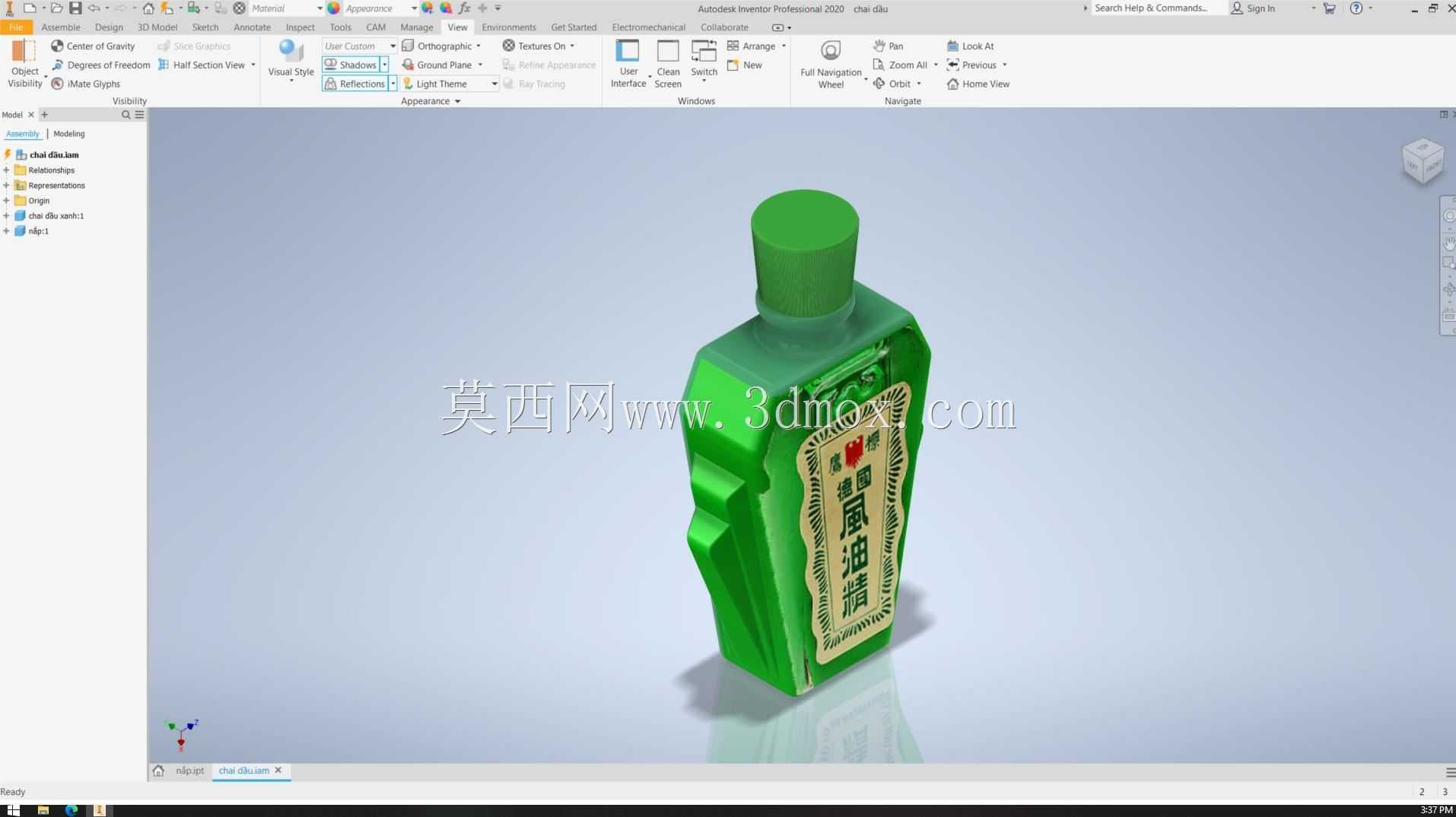Expand the Appearance panel
Image resolution: width=1456 pixels, height=817 pixels.
click(x=431, y=101)
